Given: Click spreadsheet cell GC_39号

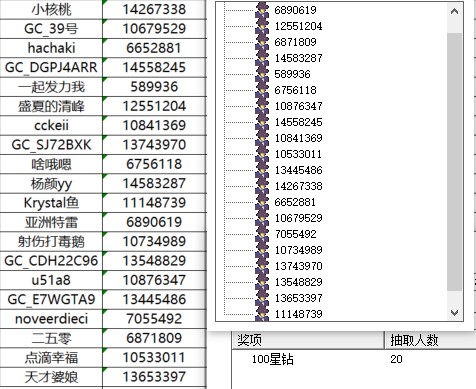Looking at the screenshot, I should [x=51, y=29].
